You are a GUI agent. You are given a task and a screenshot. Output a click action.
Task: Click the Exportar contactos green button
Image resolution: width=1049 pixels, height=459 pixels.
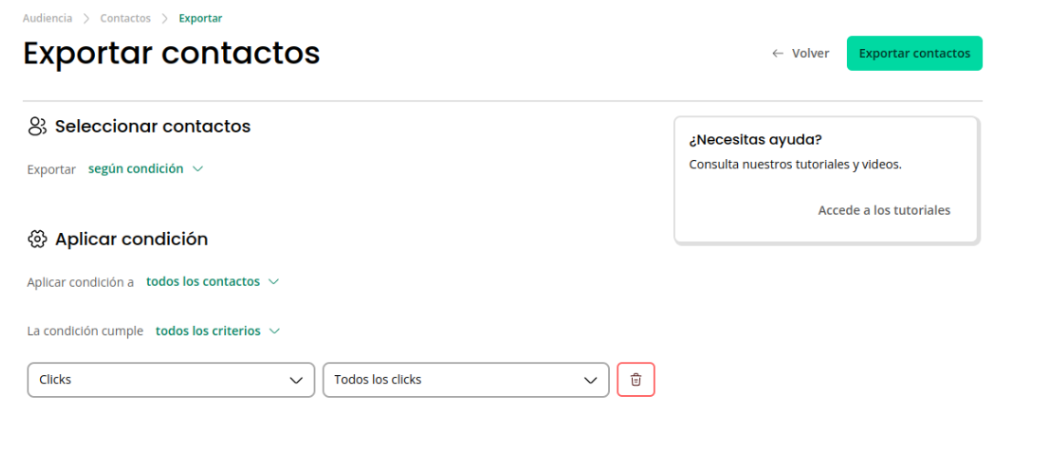(x=915, y=54)
